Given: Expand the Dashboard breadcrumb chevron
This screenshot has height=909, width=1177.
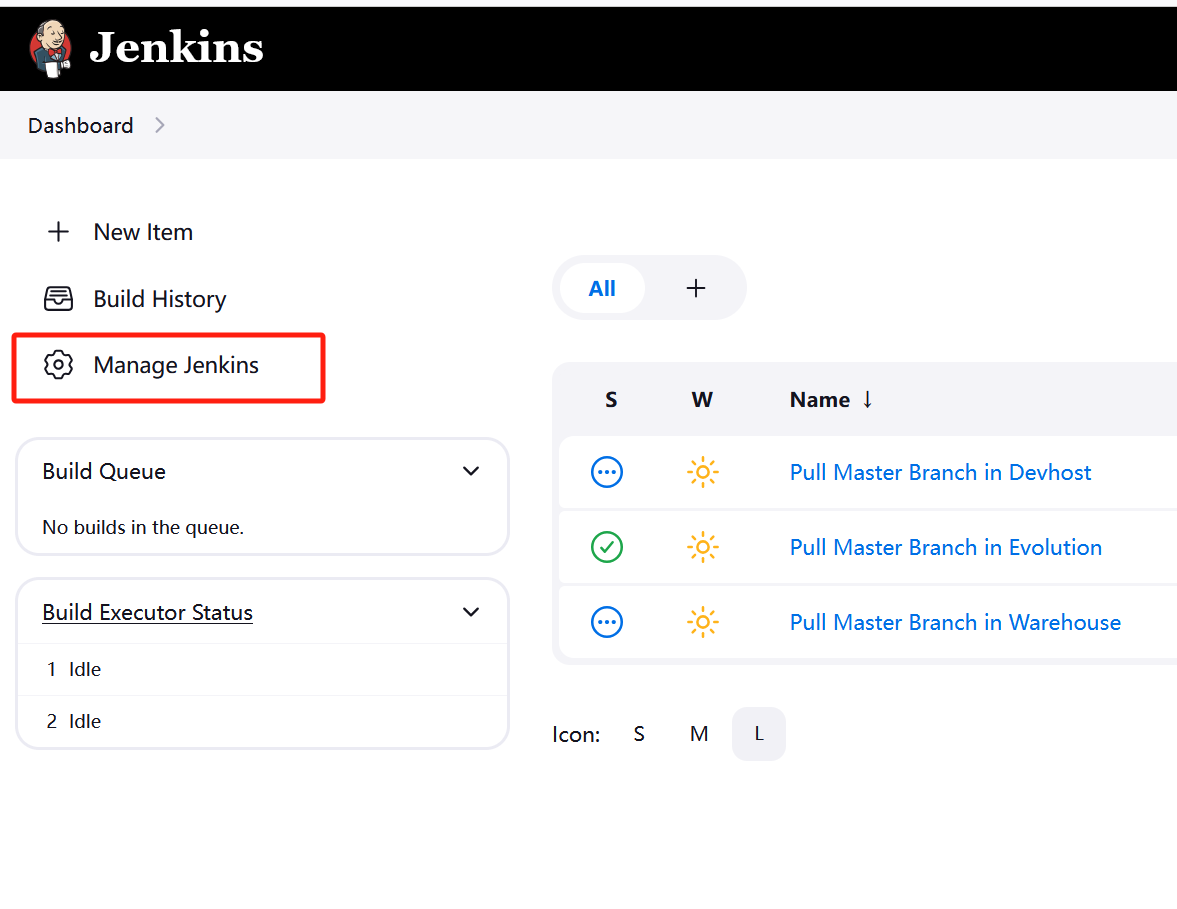Looking at the screenshot, I should [x=159, y=125].
